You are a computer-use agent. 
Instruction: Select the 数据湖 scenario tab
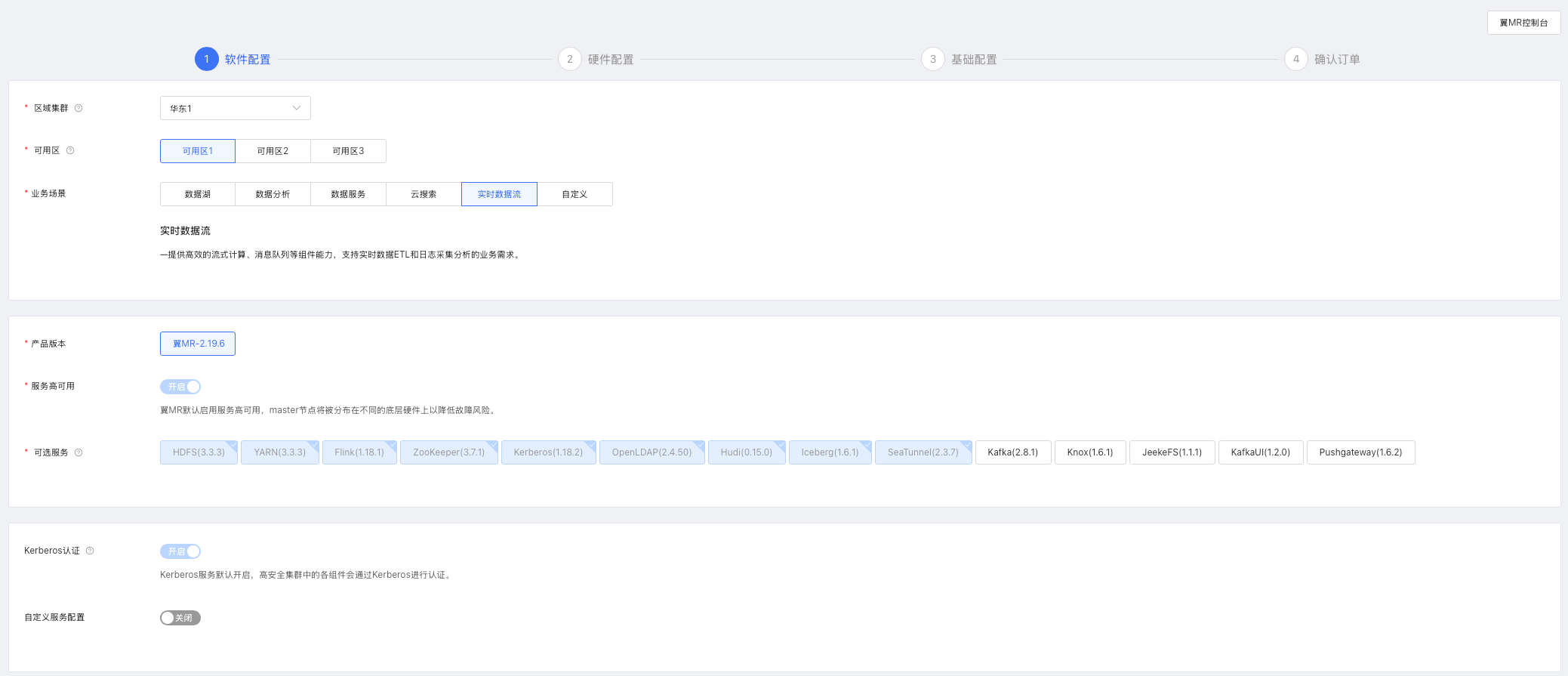(198, 194)
